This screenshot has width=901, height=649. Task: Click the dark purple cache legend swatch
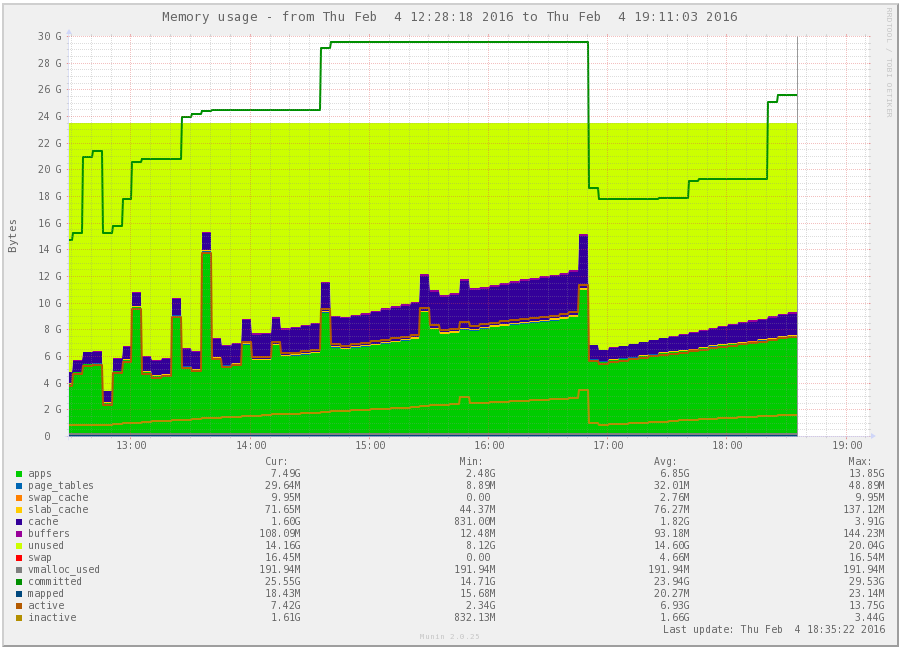coord(19,522)
